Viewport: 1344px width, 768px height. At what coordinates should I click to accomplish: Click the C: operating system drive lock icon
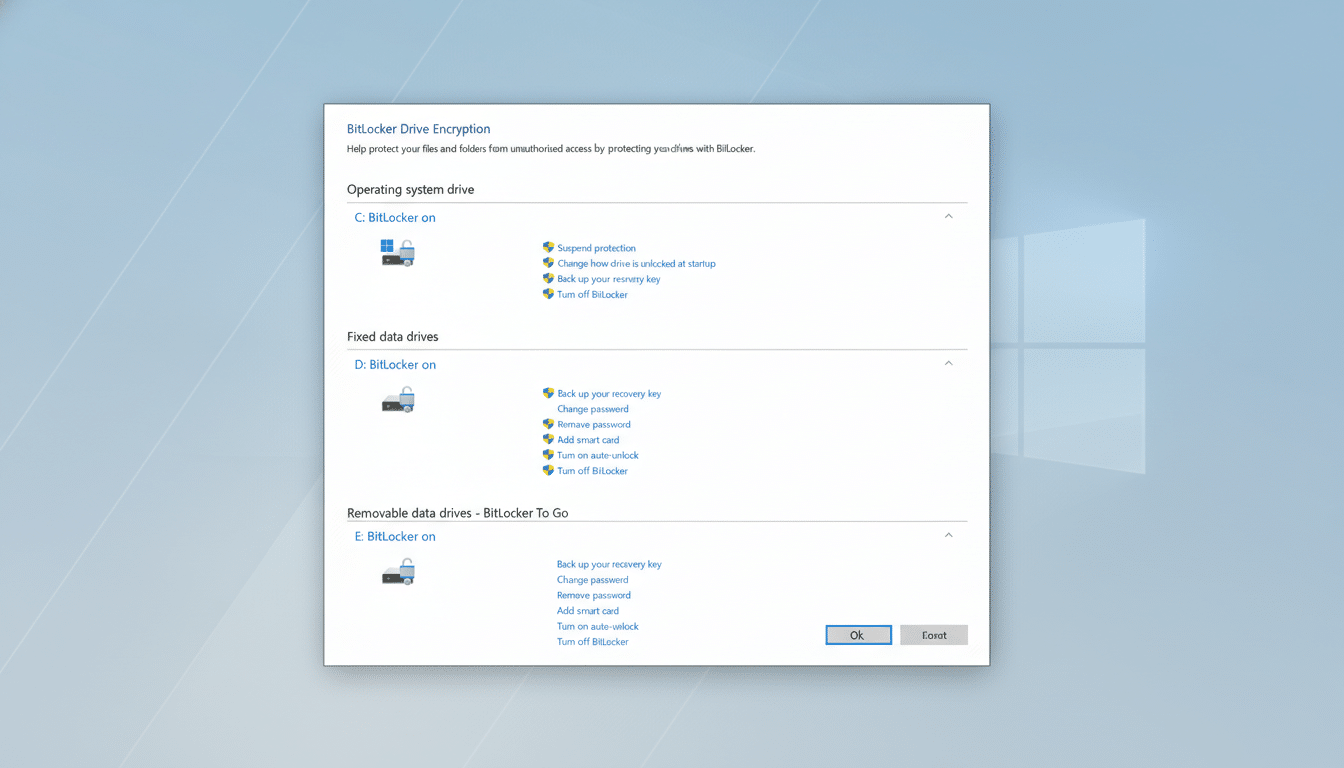(x=398, y=253)
